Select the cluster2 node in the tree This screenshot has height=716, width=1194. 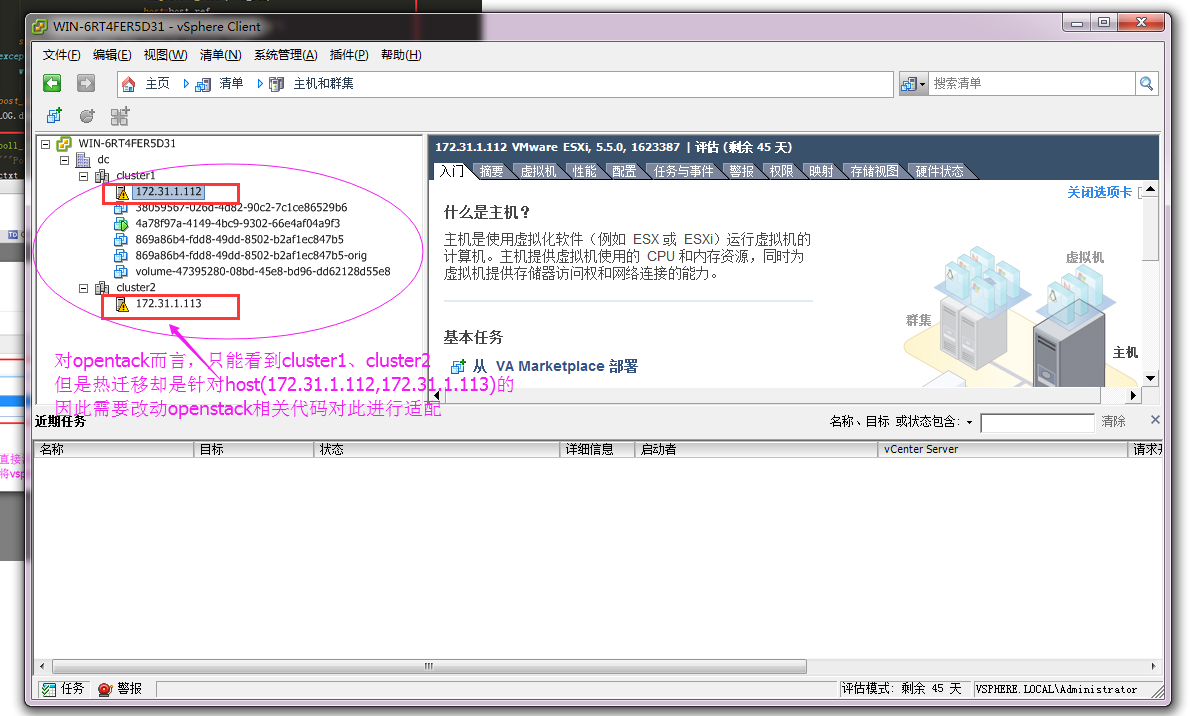136,287
